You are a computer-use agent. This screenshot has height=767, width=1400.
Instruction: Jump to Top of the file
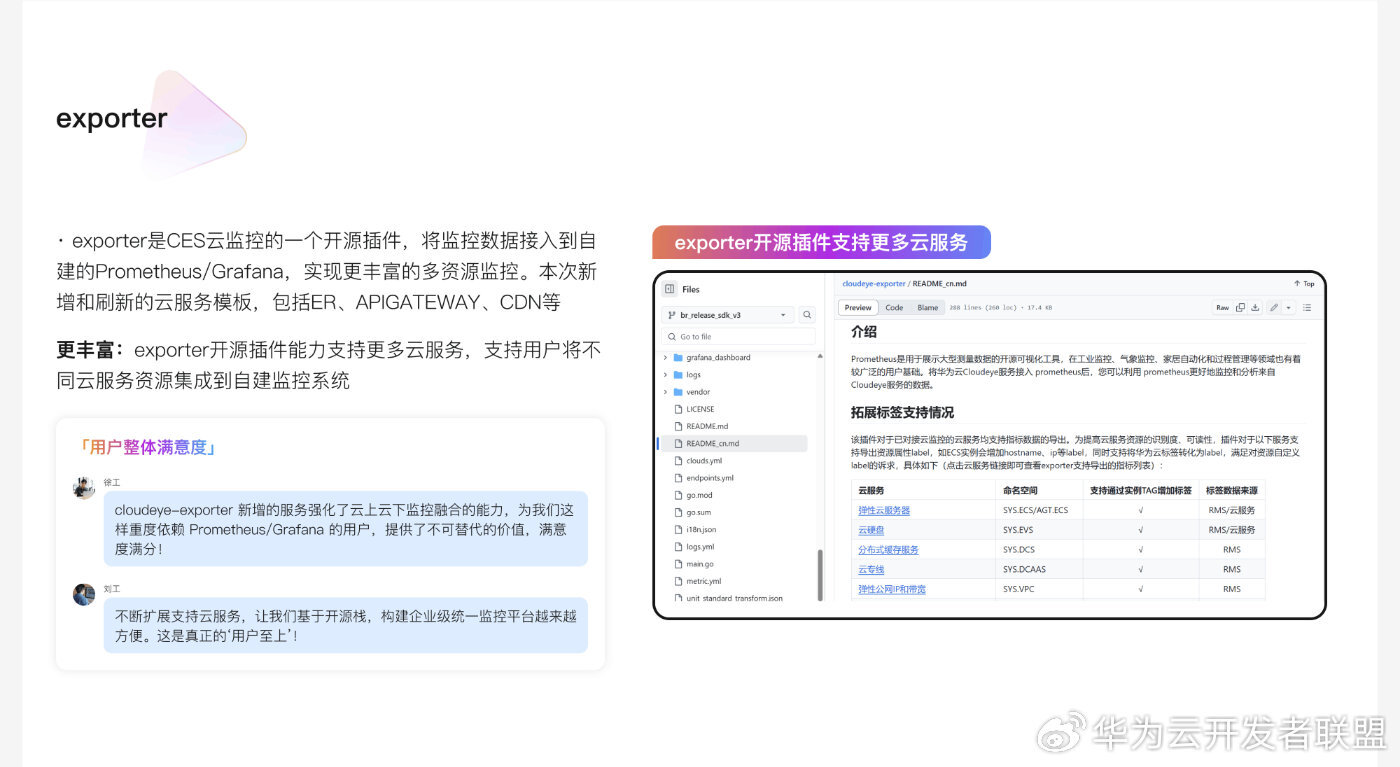pyautogui.click(x=1304, y=284)
